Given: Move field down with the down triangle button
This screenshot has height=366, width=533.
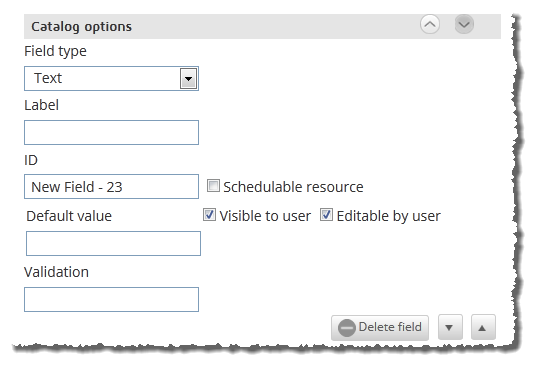Looking at the screenshot, I should [x=450, y=327].
